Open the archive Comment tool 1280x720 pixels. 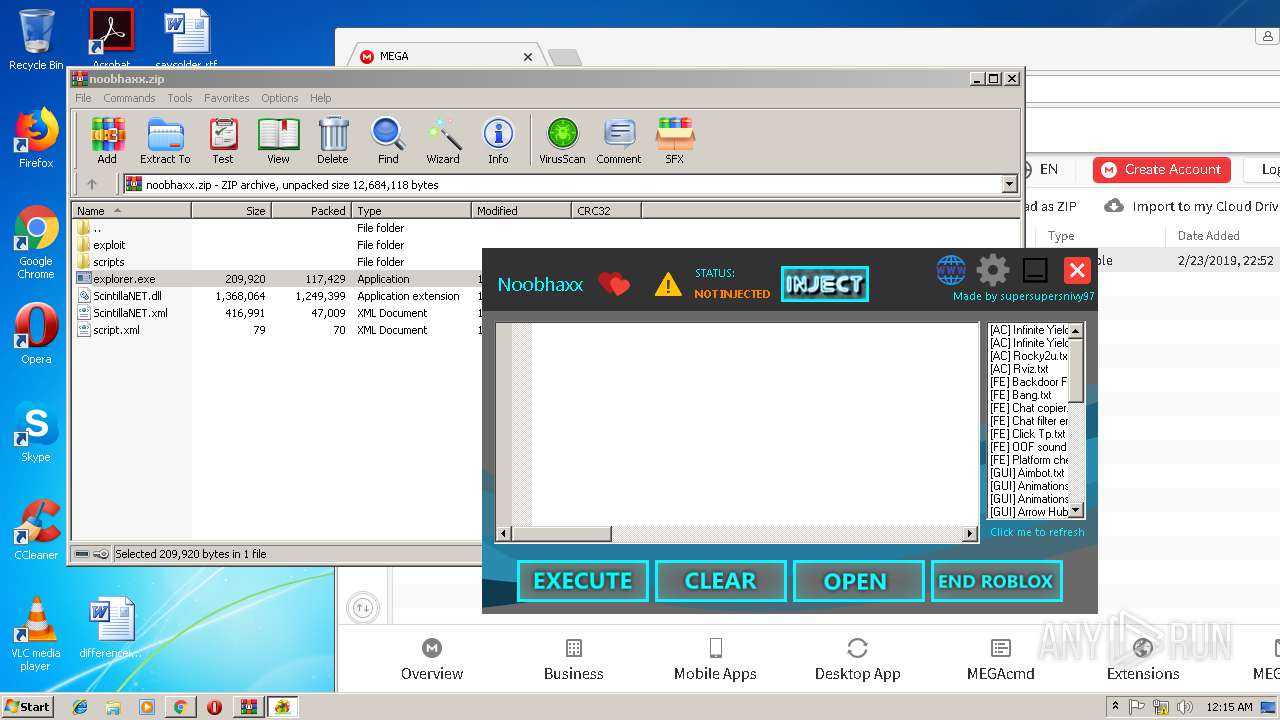click(x=619, y=140)
